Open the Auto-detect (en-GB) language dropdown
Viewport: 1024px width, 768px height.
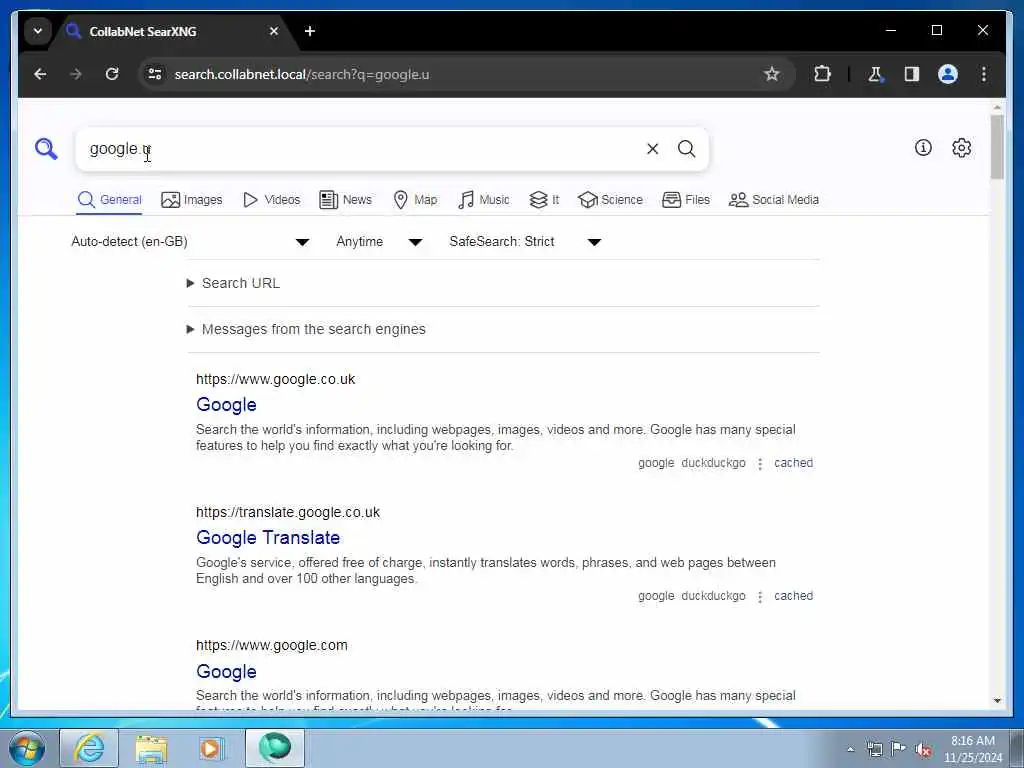[190, 242]
